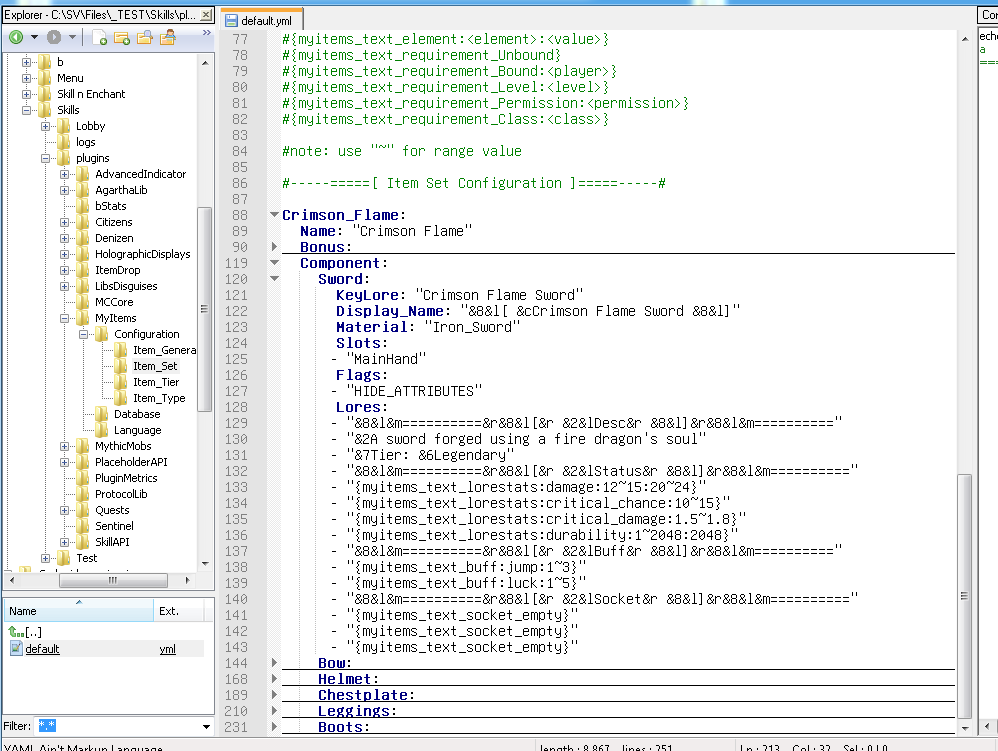Click the New Folder icon
The width and height of the screenshot is (998, 751).
click(122, 38)
